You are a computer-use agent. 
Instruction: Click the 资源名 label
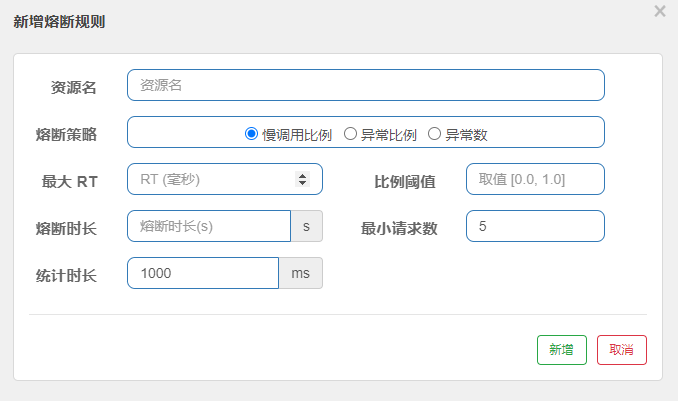(74, 87)
